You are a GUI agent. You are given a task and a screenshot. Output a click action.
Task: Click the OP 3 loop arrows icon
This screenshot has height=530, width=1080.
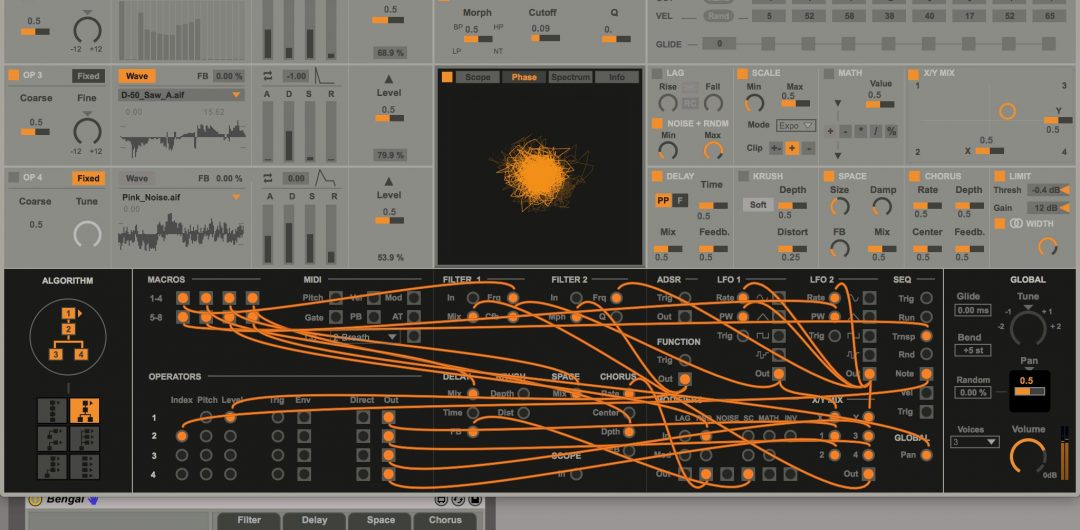(x=268, y=76)
